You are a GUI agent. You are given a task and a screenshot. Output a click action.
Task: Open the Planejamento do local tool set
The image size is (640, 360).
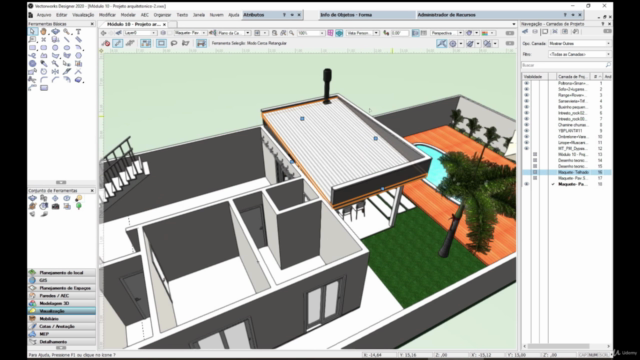62,272
